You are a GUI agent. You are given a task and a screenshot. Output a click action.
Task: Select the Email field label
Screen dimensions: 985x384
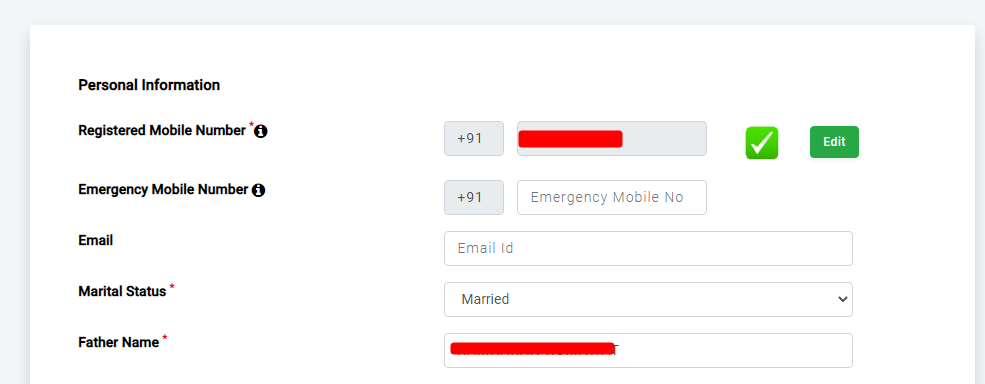pyautogui.click(x=95, y=240)
